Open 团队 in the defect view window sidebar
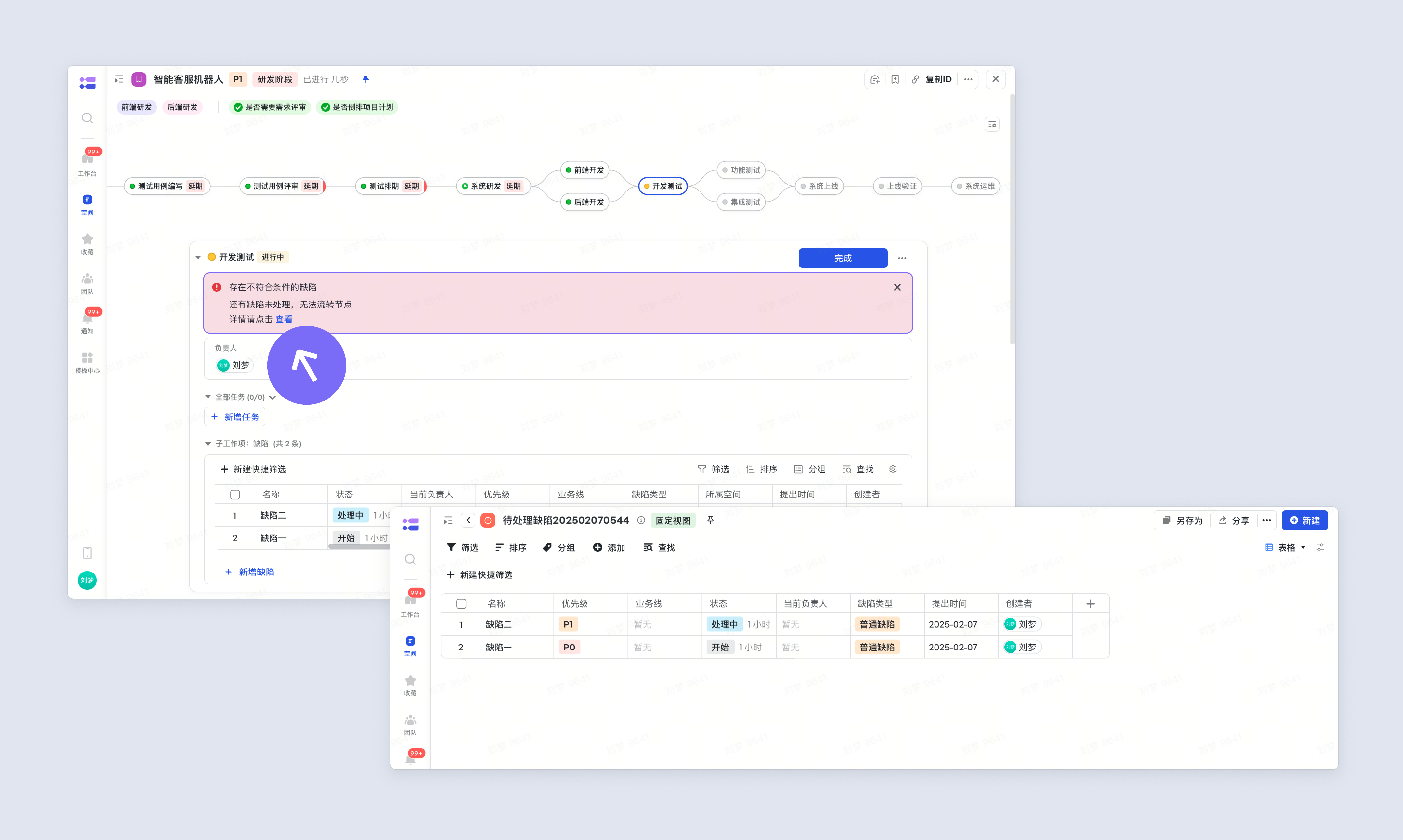1403x840 pixels. click(410, 725)
